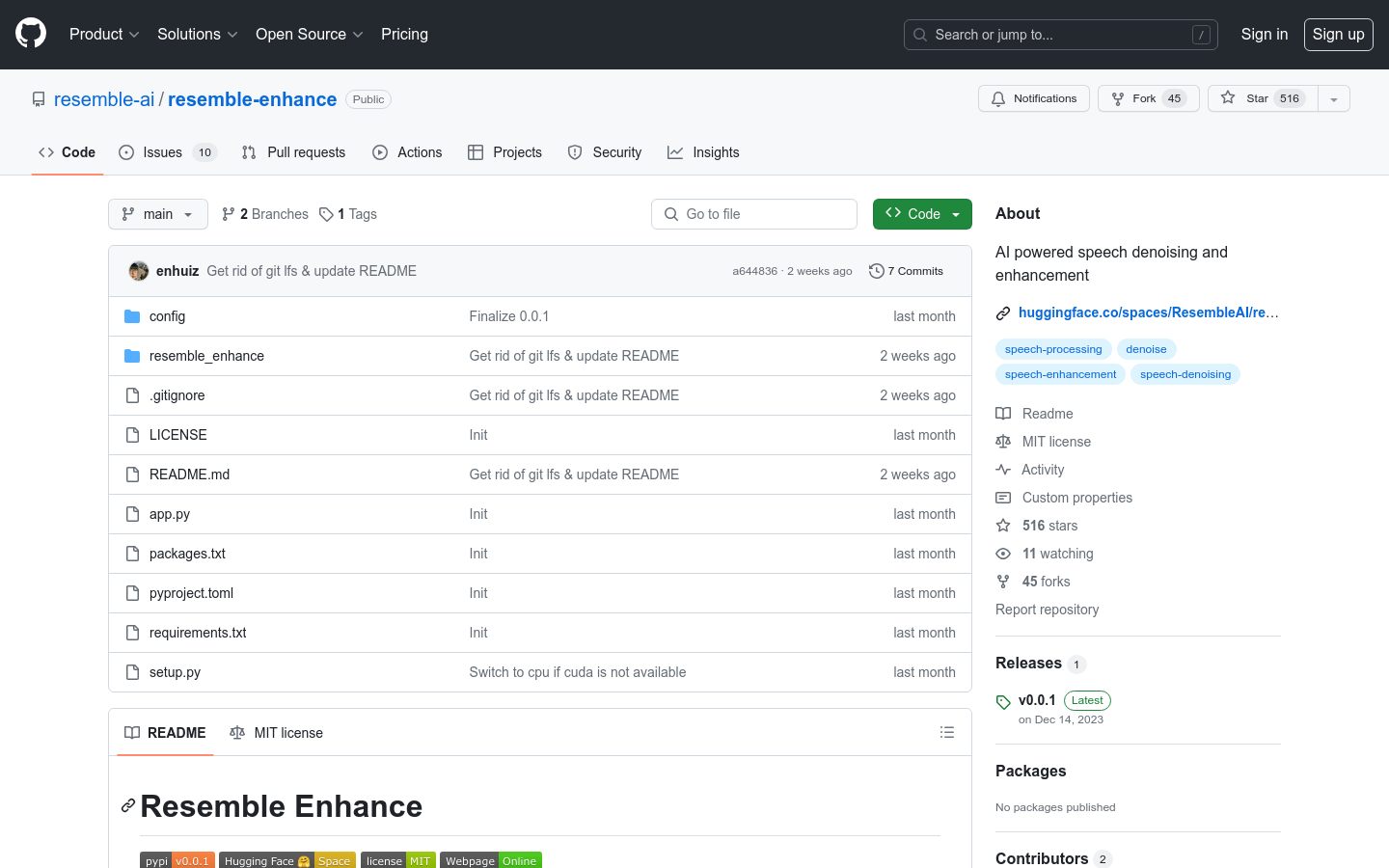Open the star lists dropdown arrow

point(1334,98)
